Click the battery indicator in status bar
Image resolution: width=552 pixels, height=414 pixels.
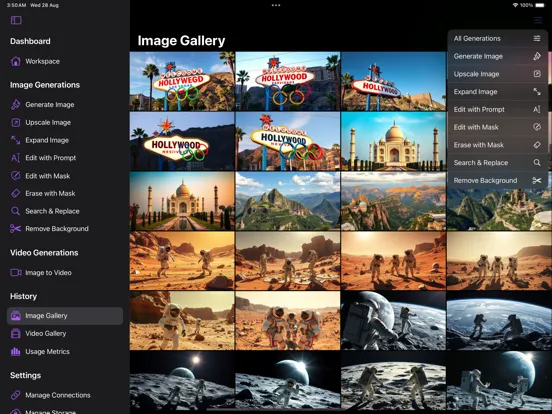pyautogui.click(x=540, y=5)
